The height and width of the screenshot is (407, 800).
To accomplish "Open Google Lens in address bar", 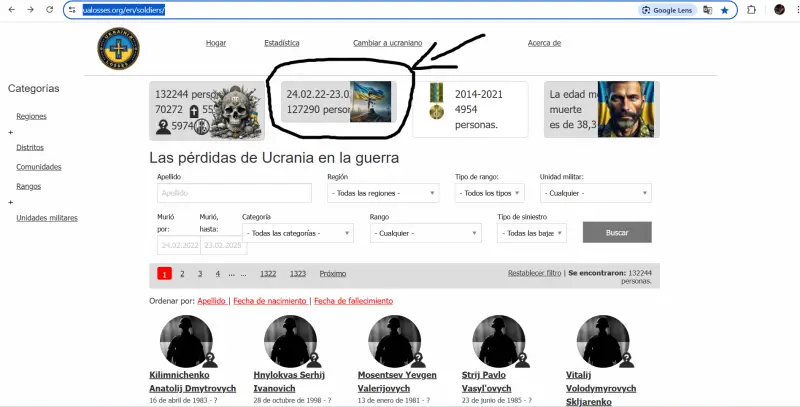I will tap(666, 9).
